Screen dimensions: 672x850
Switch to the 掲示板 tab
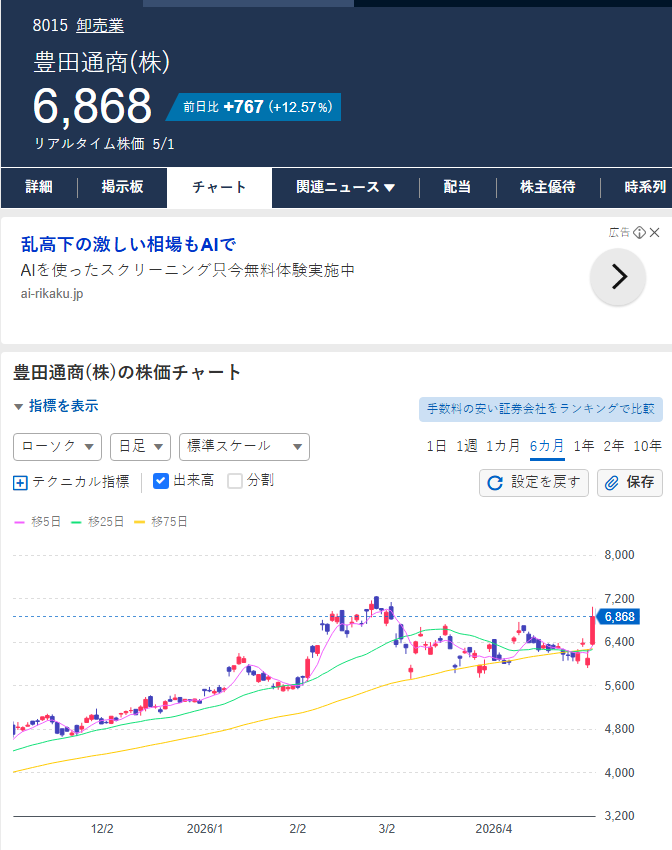(x=122, y=187)
